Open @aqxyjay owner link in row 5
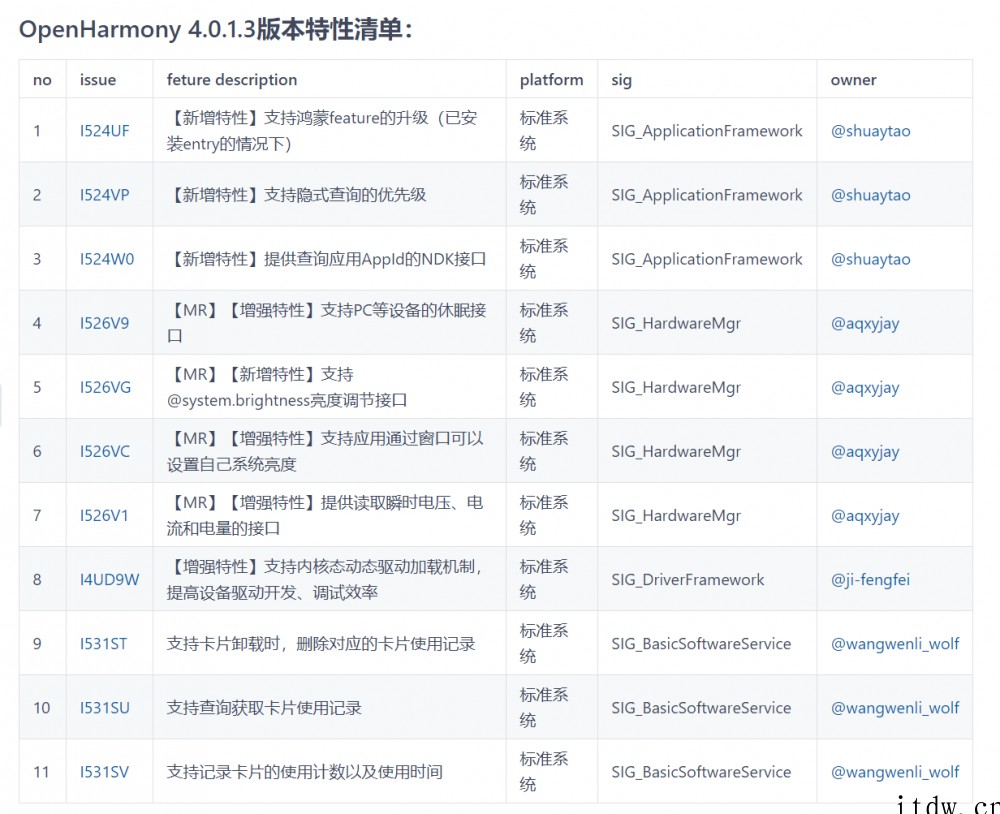 [x=865, y=388]
